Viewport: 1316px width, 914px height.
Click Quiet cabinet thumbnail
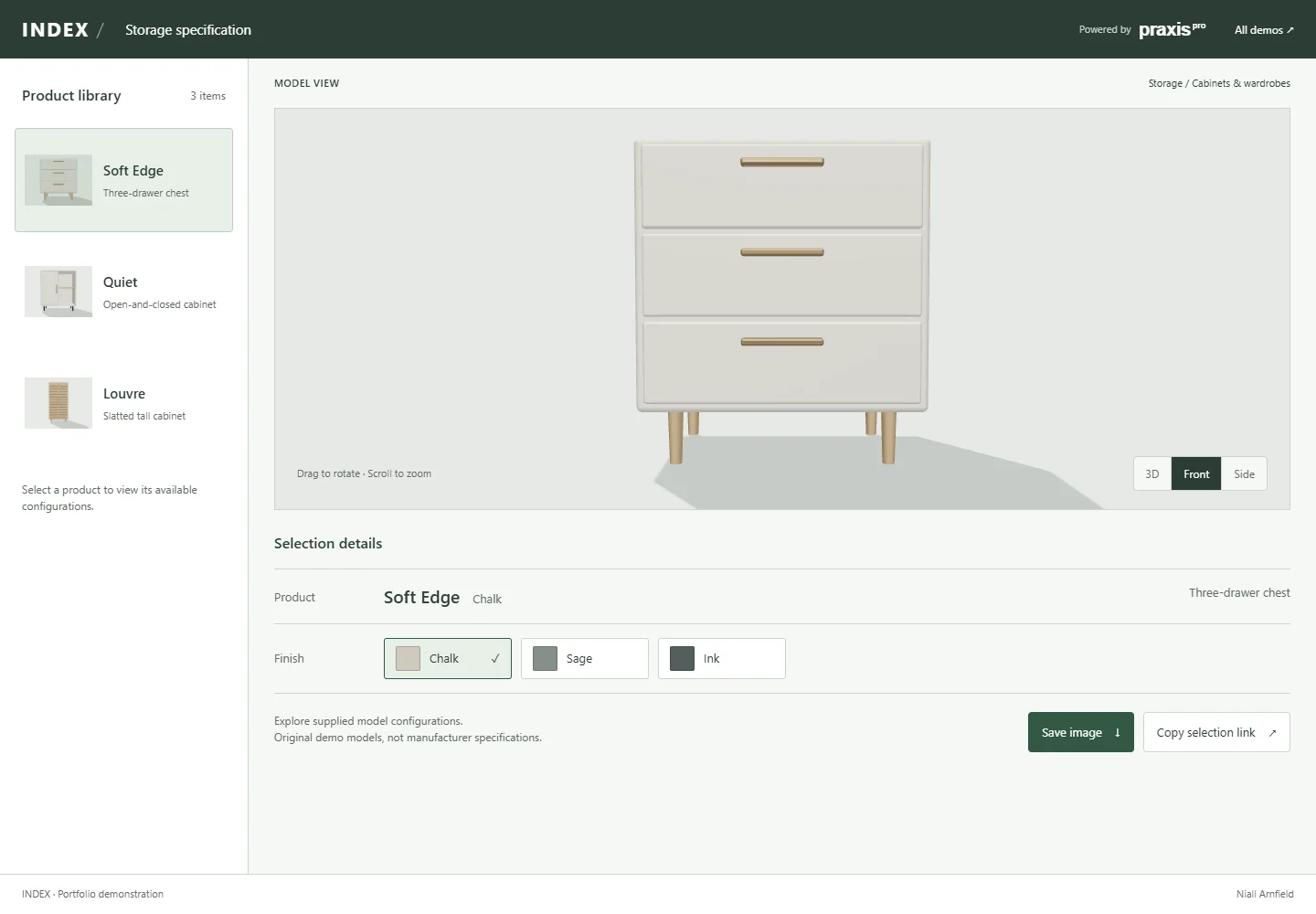58,292
